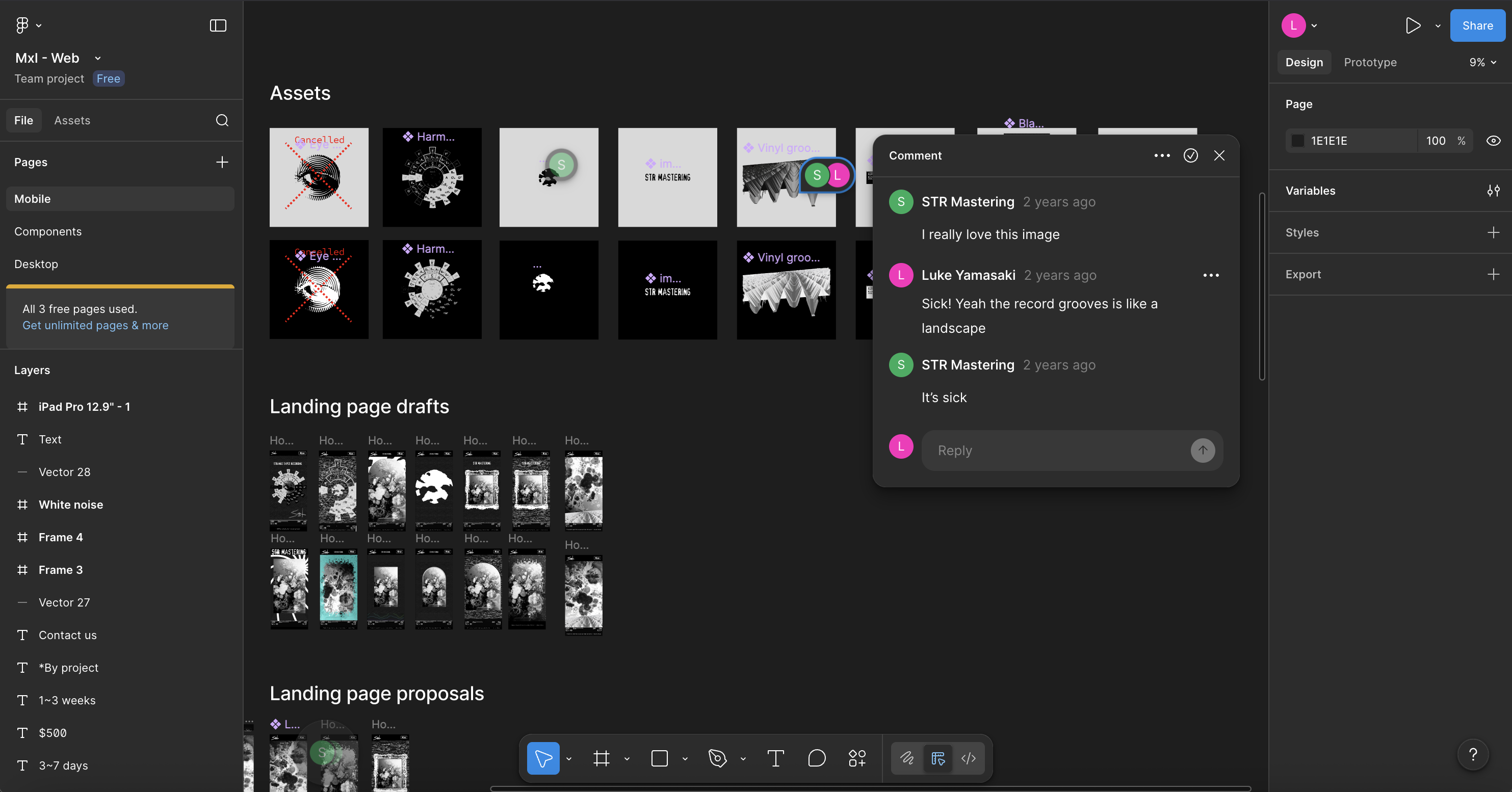The height and width of the screenshot is (792, 1512).
Task: Switch to Dev Mode toggle
Action: (969, 758)
